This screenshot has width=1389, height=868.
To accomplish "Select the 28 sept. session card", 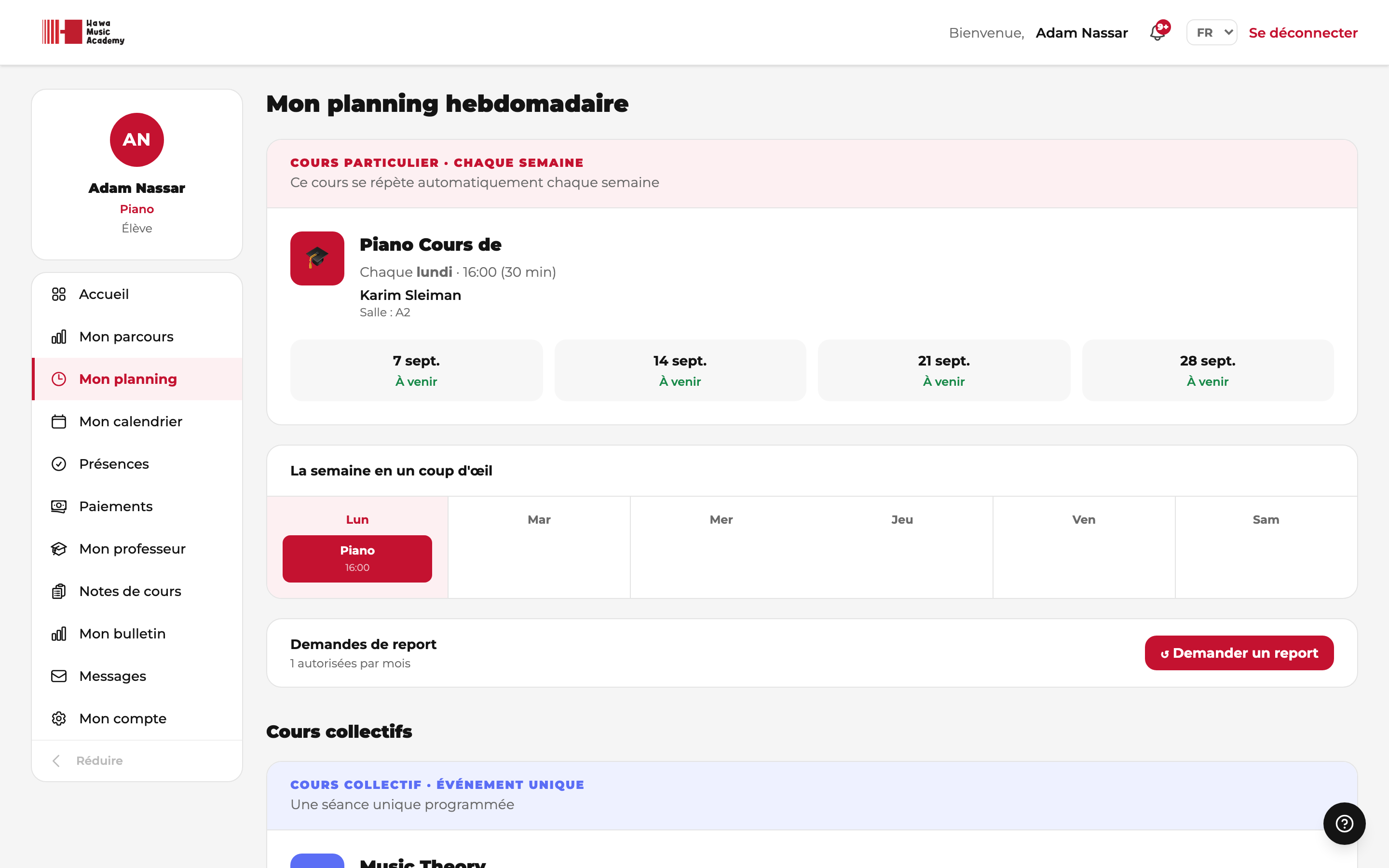I will click(x=1208, y=370).
